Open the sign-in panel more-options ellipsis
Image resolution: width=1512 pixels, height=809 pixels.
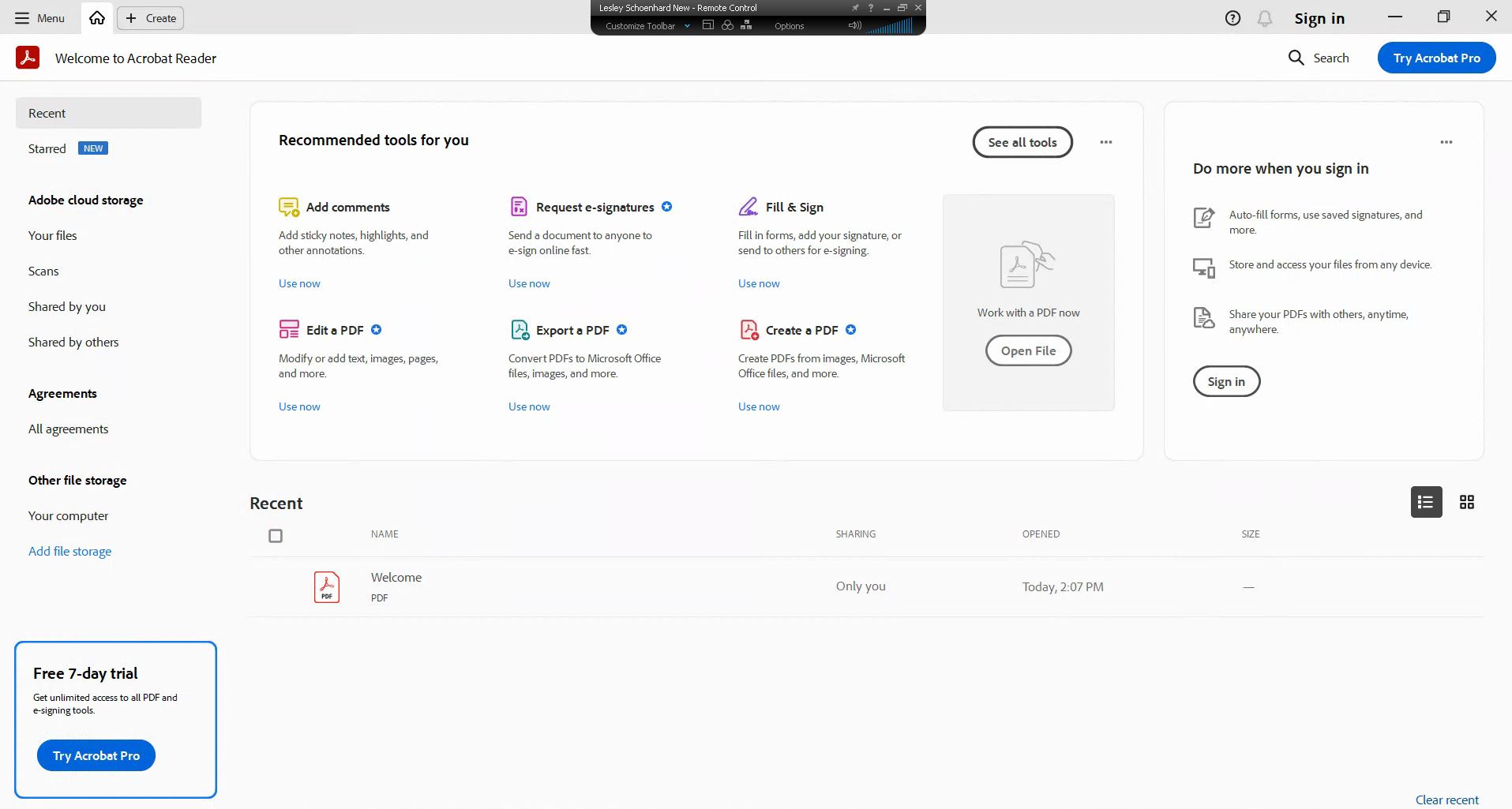tap(1446, 142)
